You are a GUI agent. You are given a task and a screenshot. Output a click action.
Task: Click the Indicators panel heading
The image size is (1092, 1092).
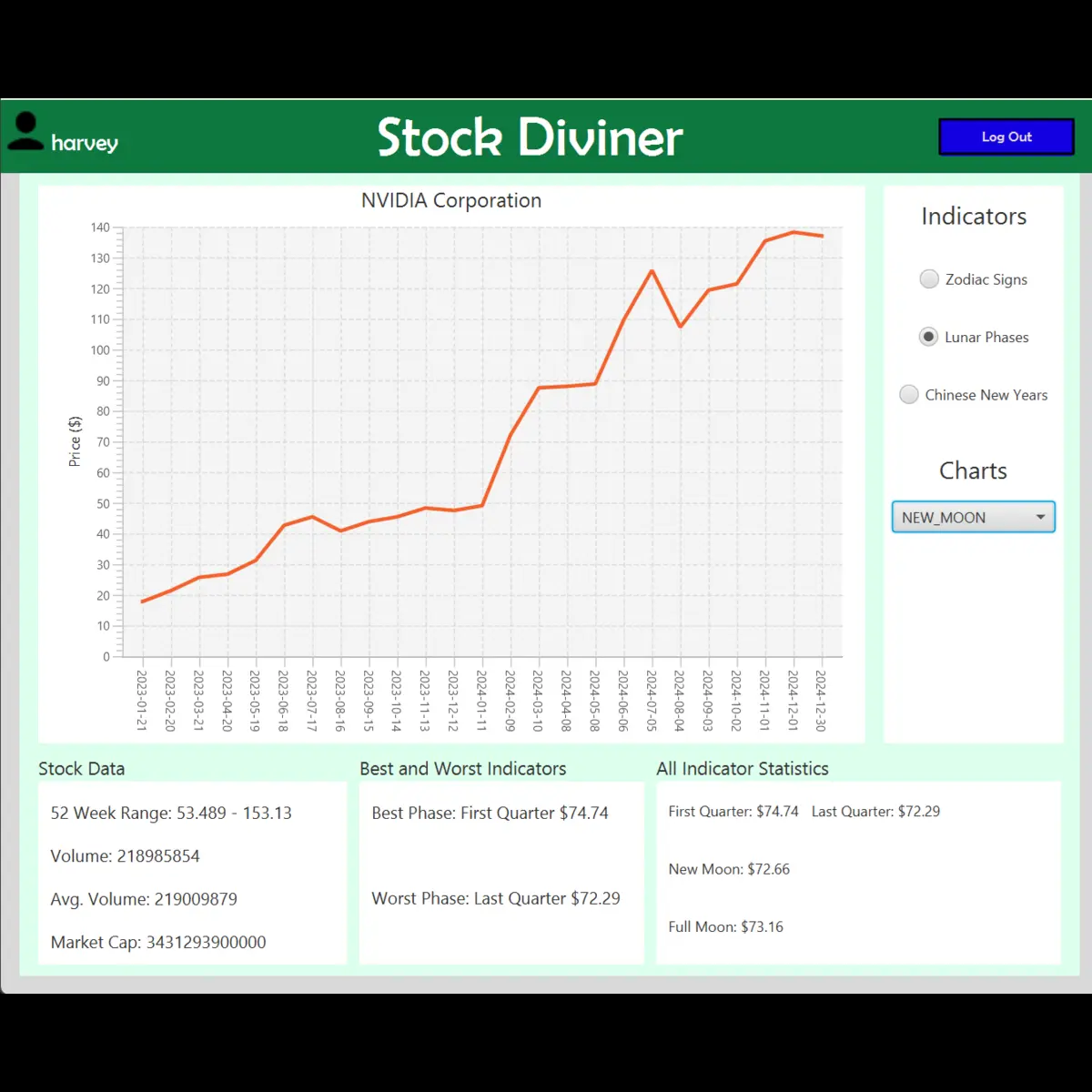[973, 217]
